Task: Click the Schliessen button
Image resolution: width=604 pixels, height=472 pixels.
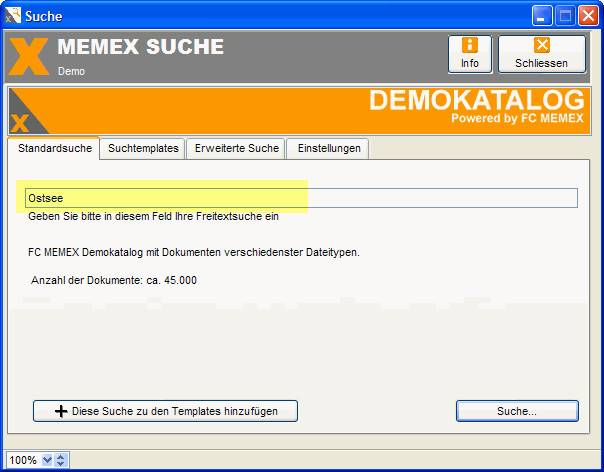Action: point(541,53)
